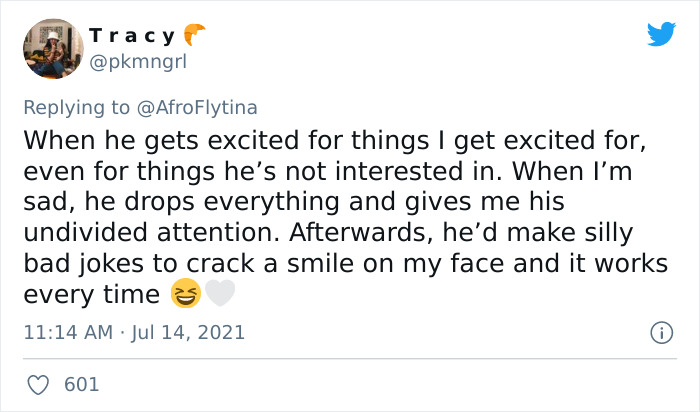
Task: Click the 11:14 AM timestamp
Action: pyautogui.click(x=66, y=332)
